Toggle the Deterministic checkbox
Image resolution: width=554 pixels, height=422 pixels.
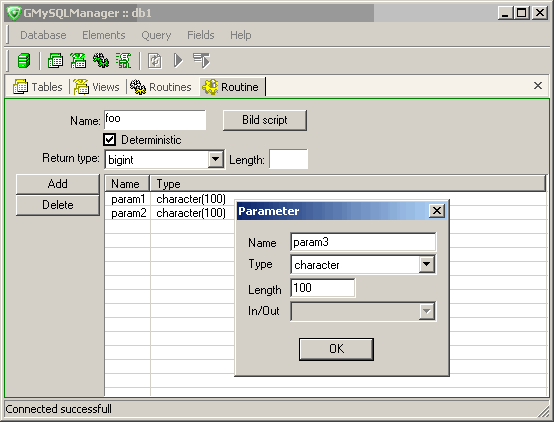coord(110,140)
